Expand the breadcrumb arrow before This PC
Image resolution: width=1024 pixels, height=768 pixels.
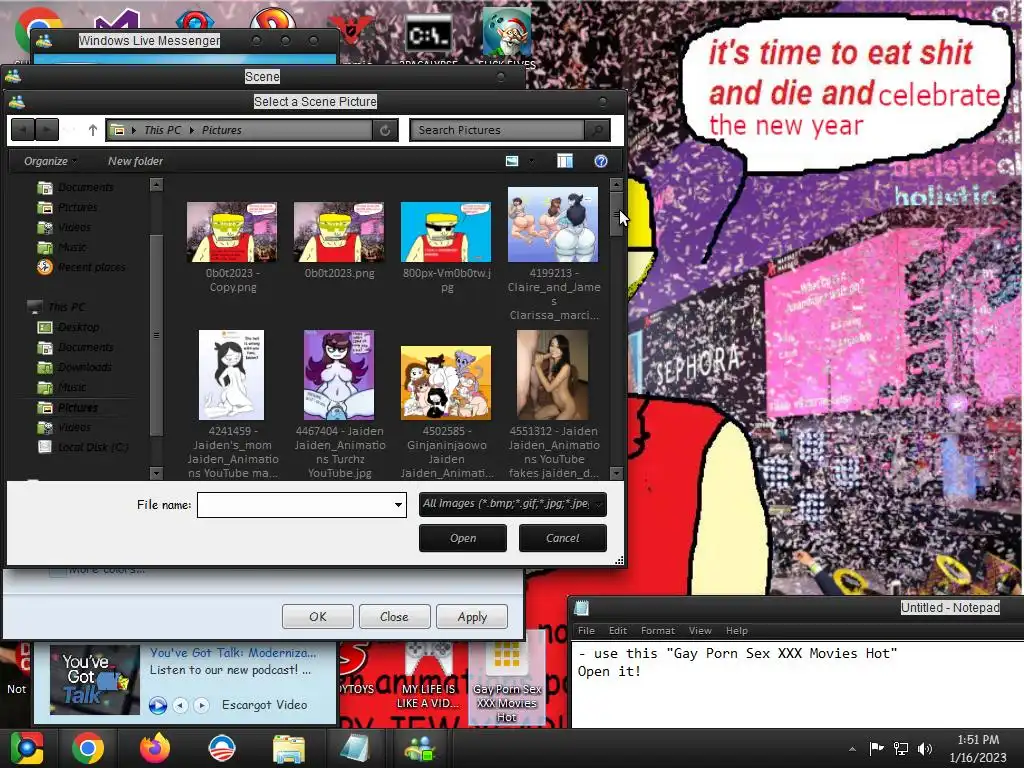coord(134,130)
